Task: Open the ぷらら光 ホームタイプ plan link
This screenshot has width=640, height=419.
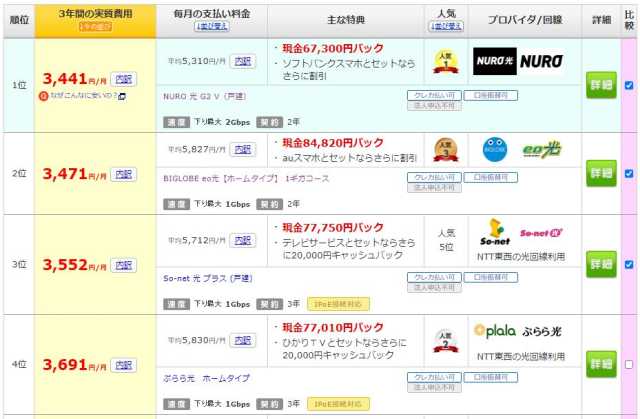Action: 206,378
